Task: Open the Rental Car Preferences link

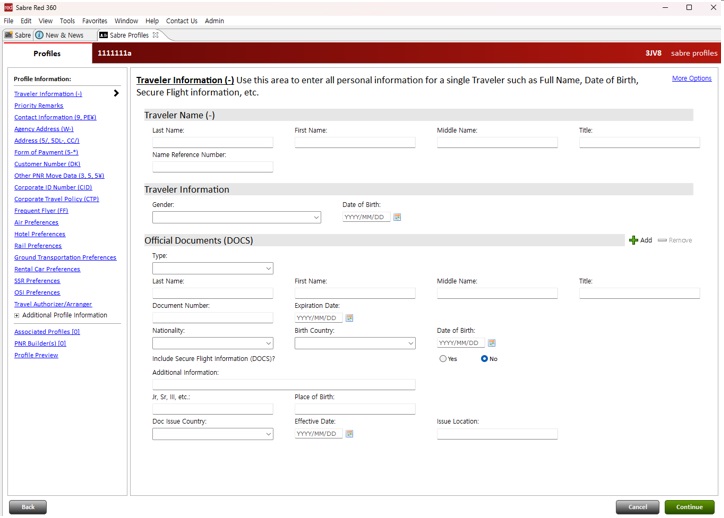Action: [x=47, y=269]
